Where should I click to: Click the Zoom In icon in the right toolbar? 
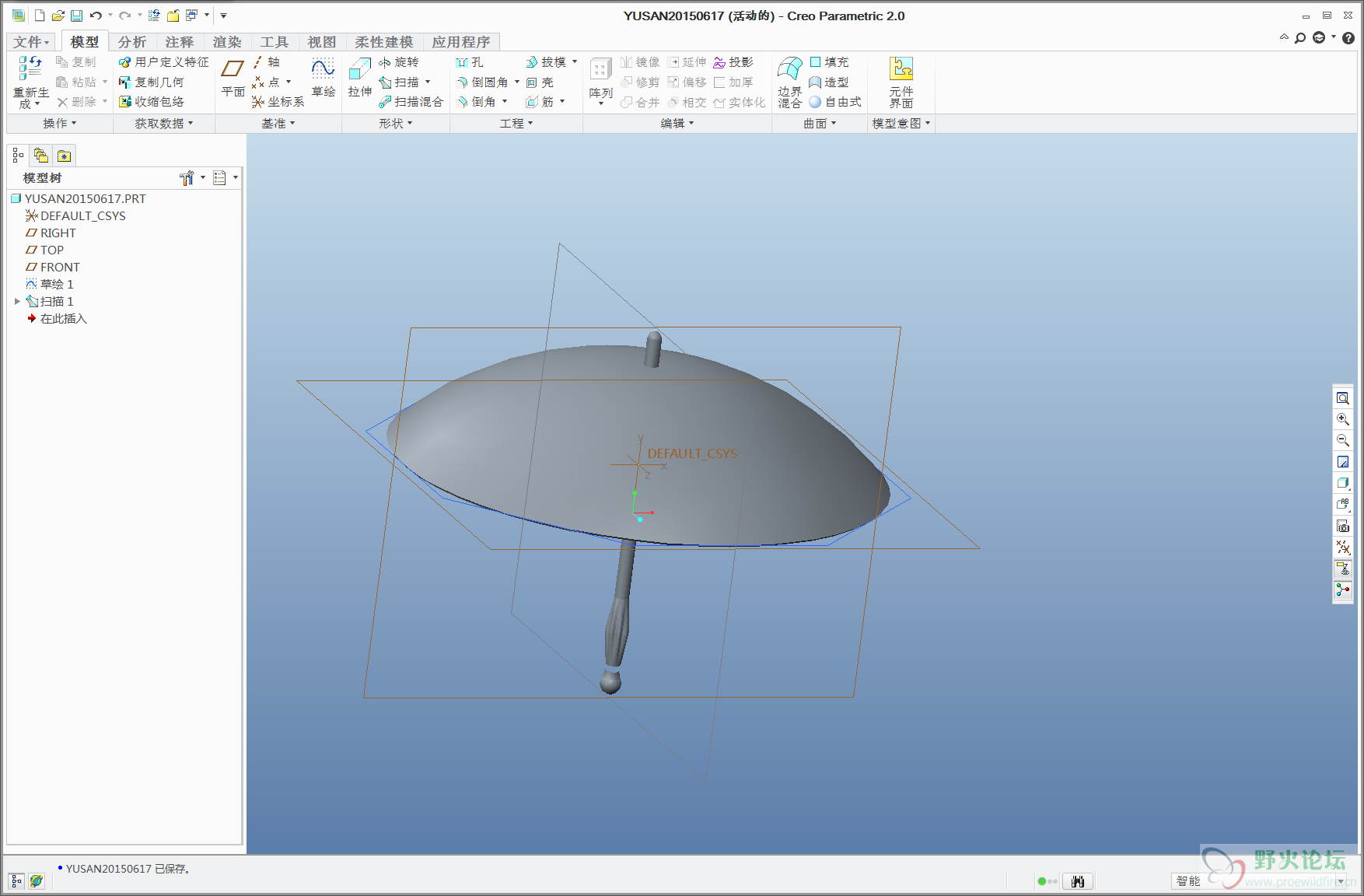(x=1343, y=419)
